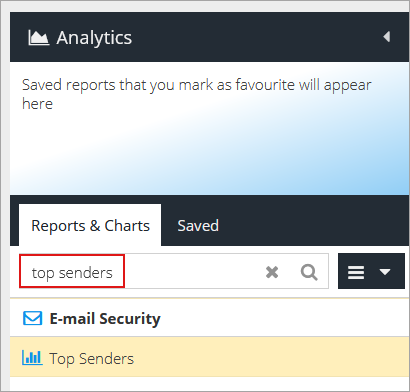Switch to the Saved tab

198,225
